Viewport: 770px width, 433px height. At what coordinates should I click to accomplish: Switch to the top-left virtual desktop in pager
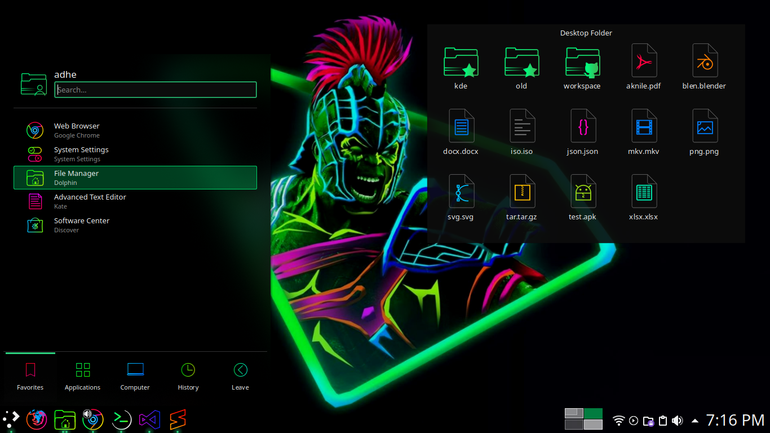[574, 413]
